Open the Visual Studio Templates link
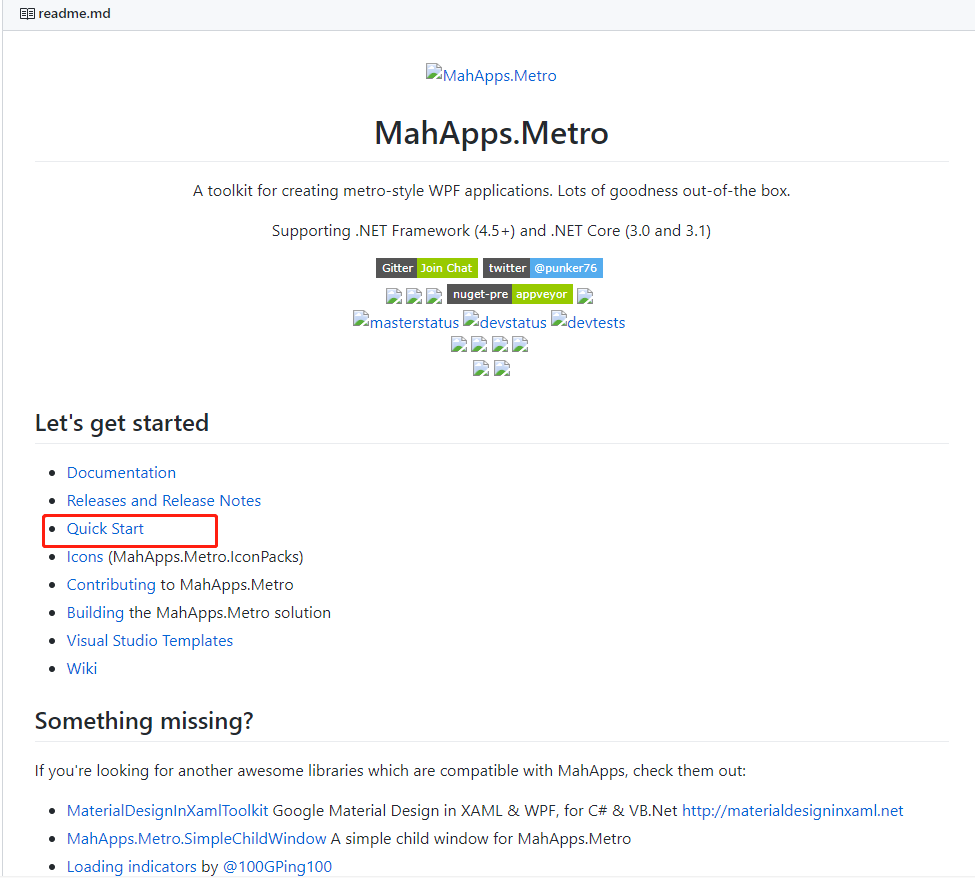Viewport: 975px width, 878px height. (150, 640)
